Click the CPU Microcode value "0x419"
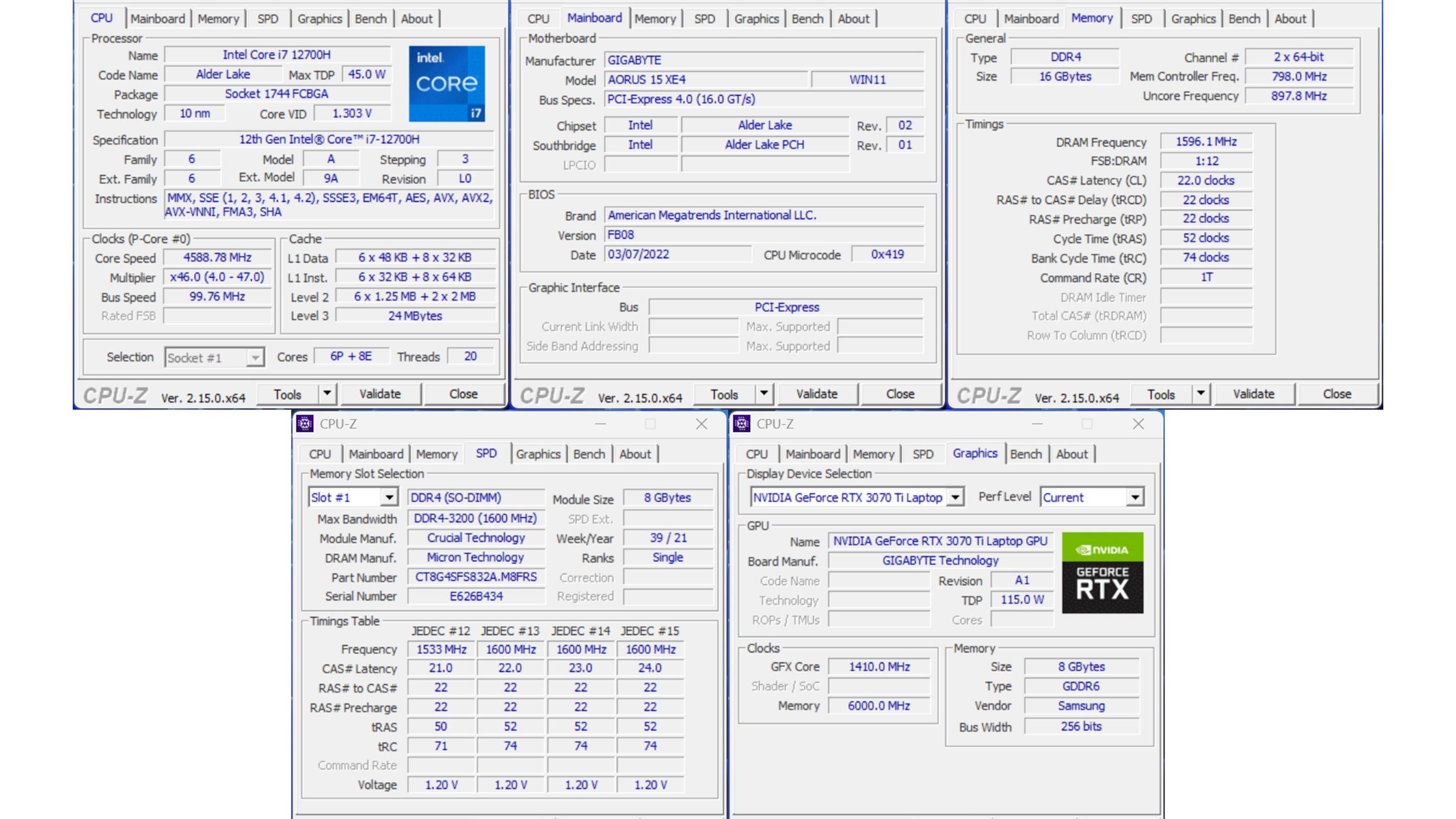 click(x=887, y=254)
